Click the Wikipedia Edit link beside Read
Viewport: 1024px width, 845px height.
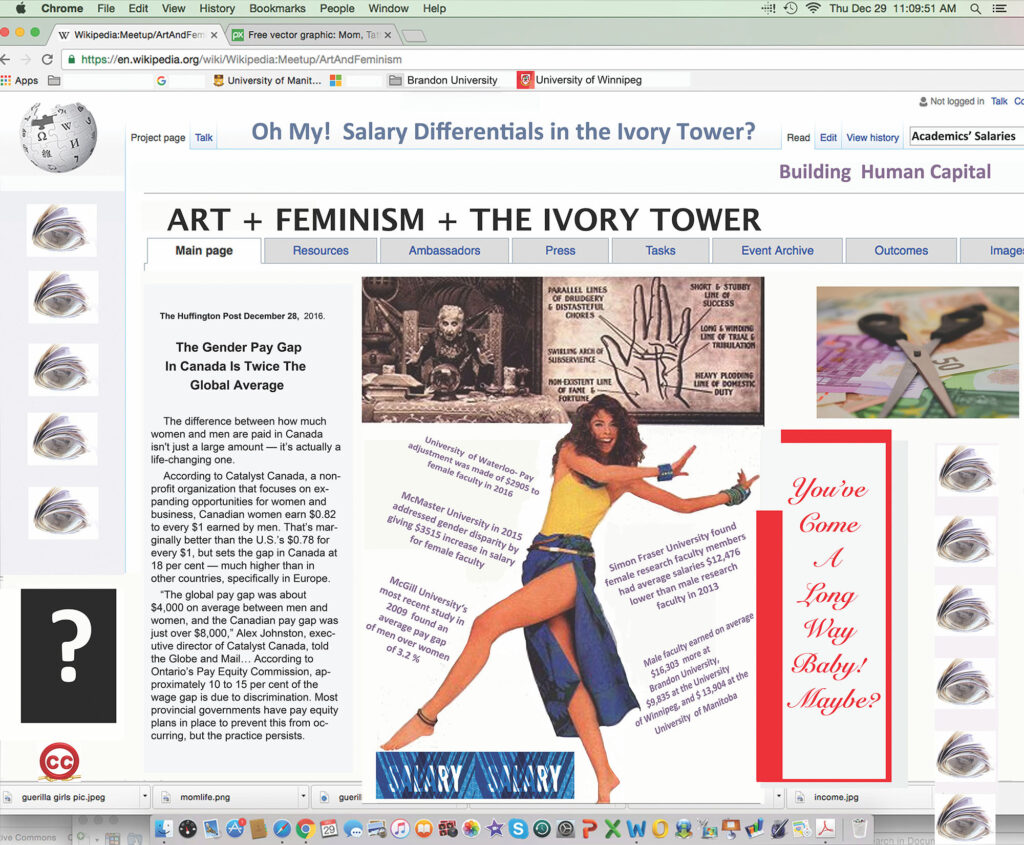[x=828, y=138]
